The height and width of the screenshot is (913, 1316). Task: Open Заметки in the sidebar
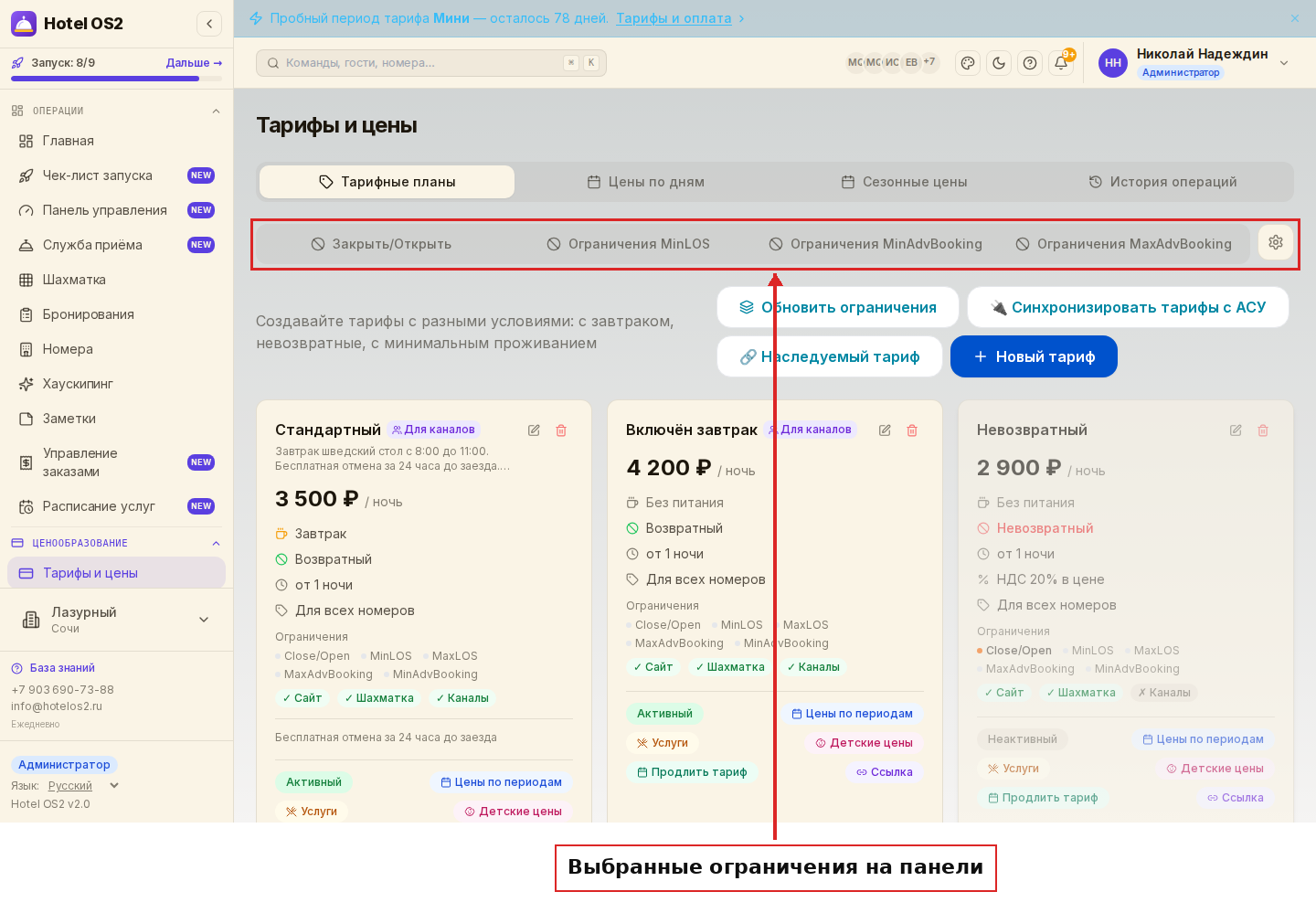116,419
